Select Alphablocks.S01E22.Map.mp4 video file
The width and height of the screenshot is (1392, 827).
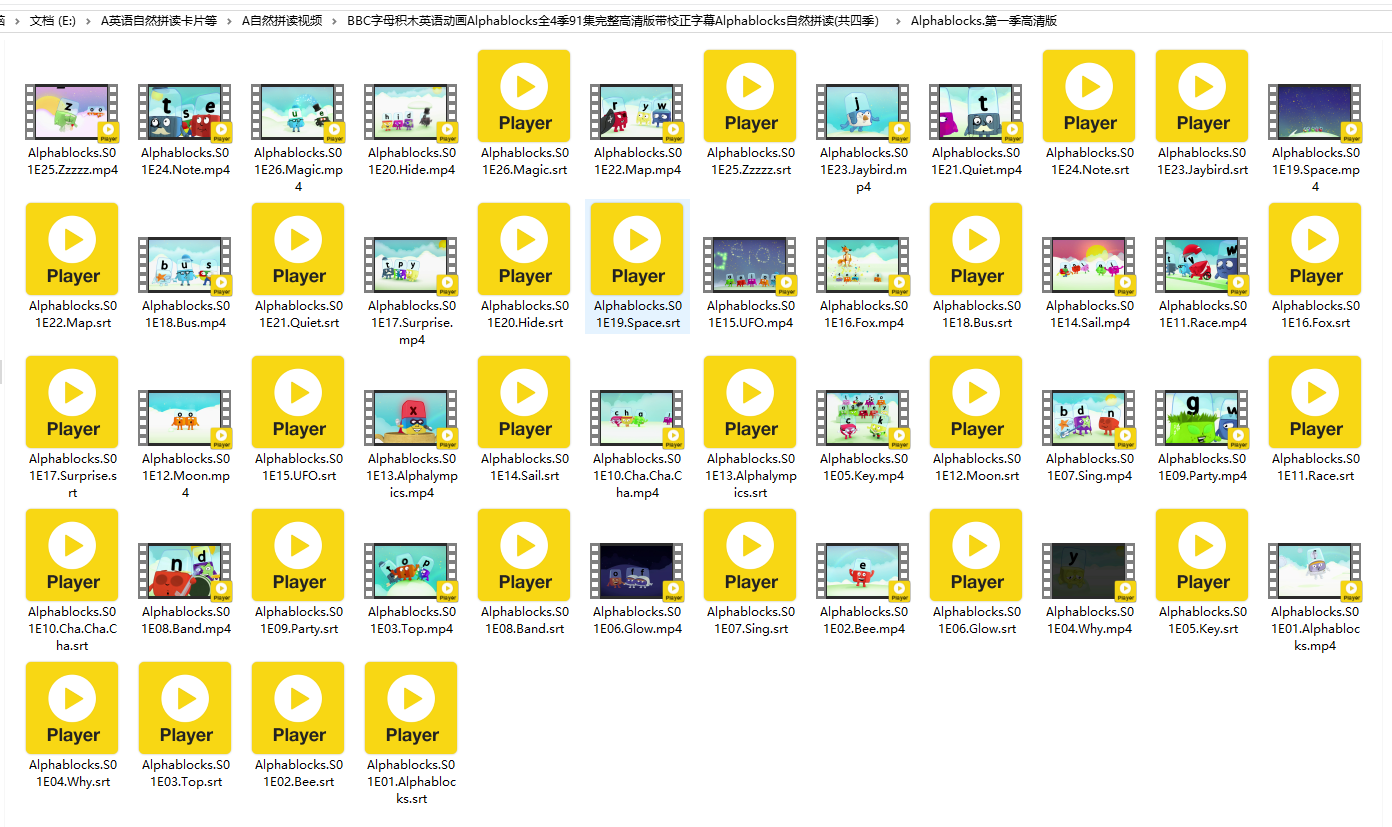tap(637, 111)
